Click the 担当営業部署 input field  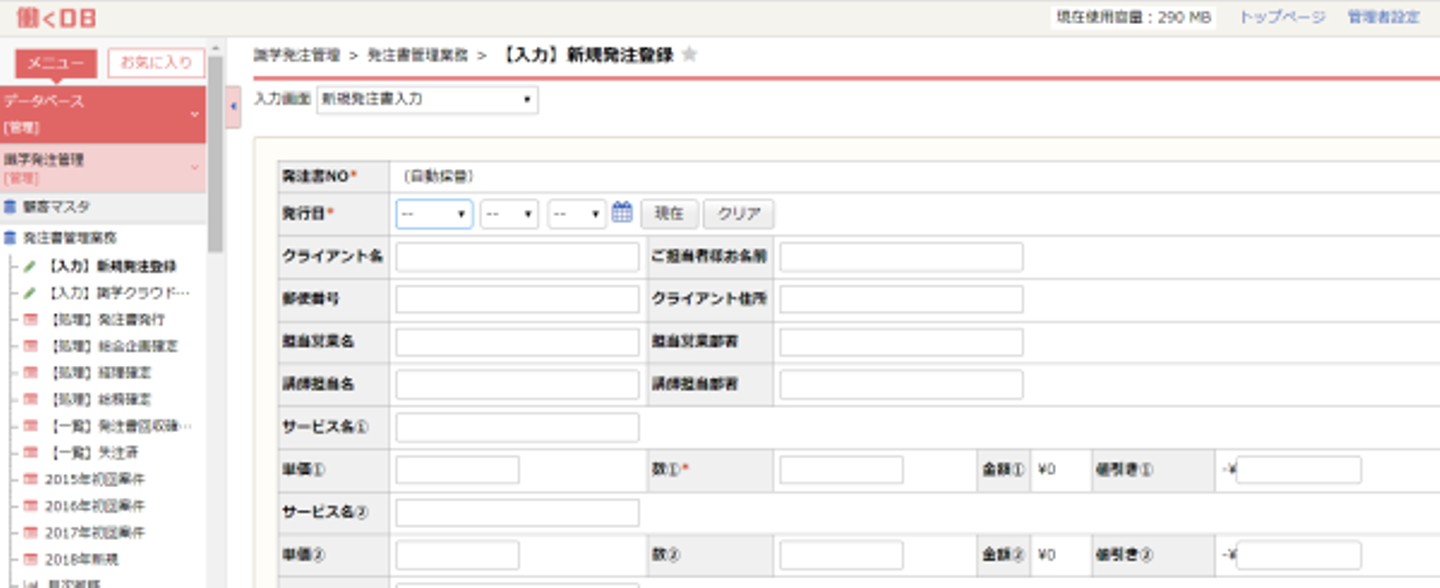pyautogui.click(x=901, y=342)
